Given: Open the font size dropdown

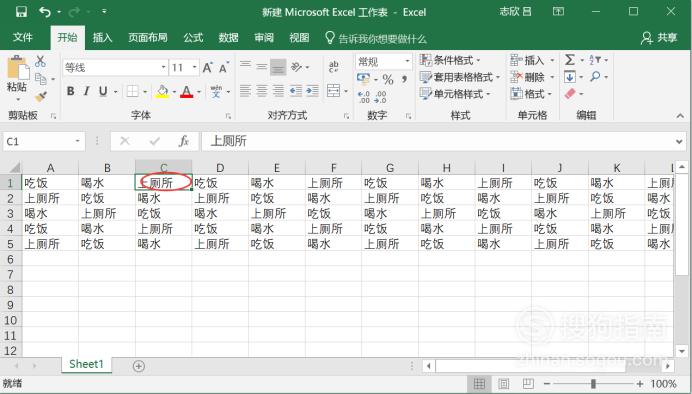Looking at the screenshot, I should 195,68.
